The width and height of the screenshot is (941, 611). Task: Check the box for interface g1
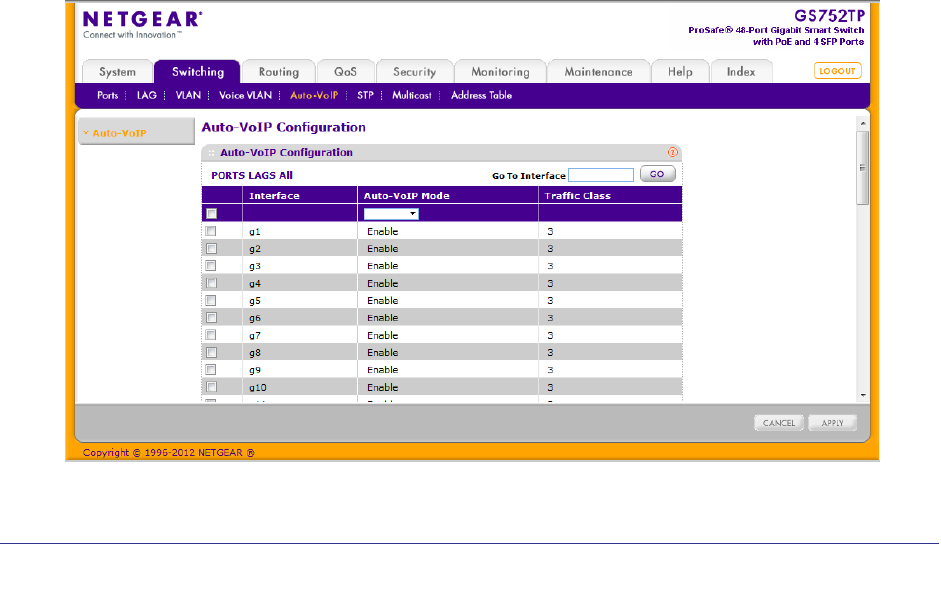pyautogui.click(x=211, y=231)
